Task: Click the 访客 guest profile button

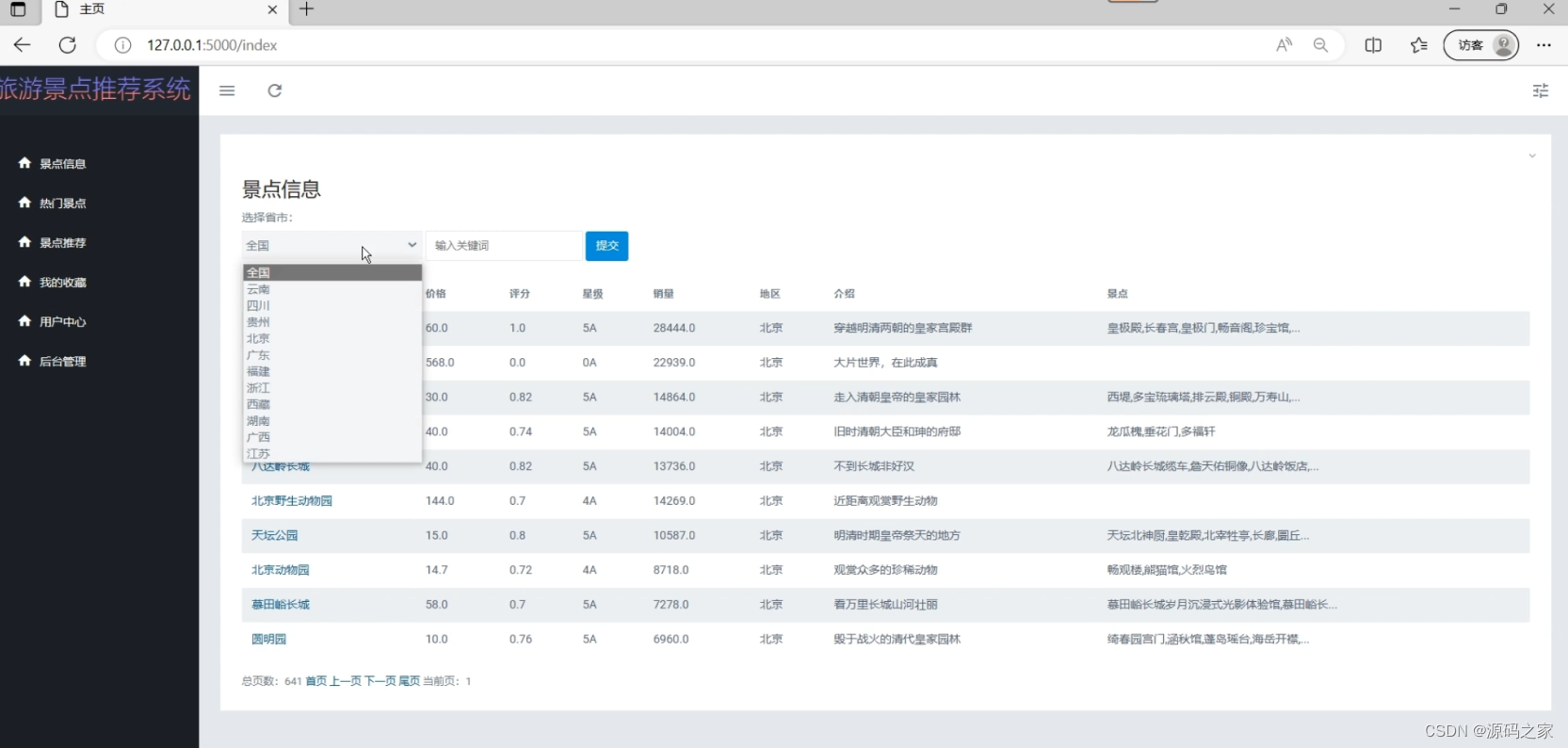Action: pos(1481,45)
